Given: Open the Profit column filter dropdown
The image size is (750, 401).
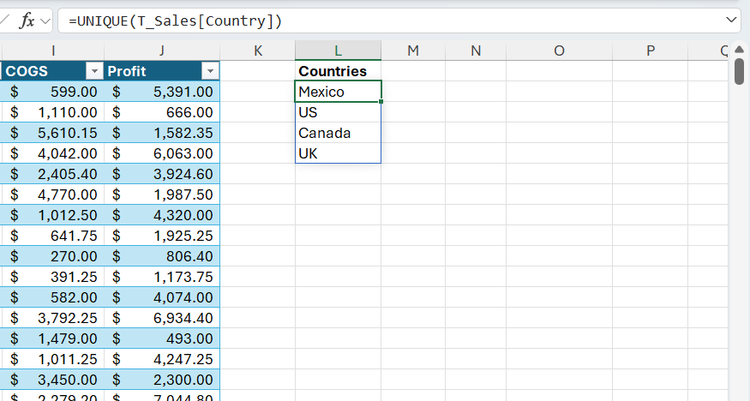Looking at the screenshot, I should pos(210,71).
